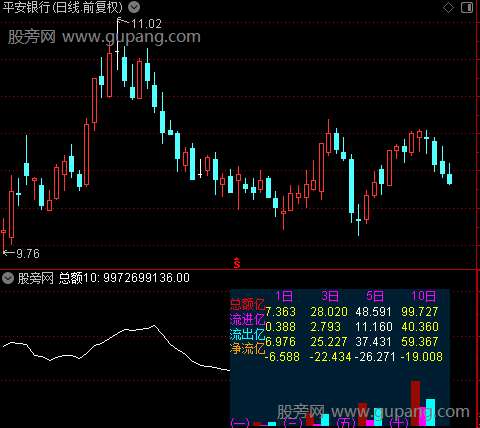This screenshot has height=428, width=480.
Task: Click the tallest cyan 10-day outflow bar
Action: click(430, 412)
